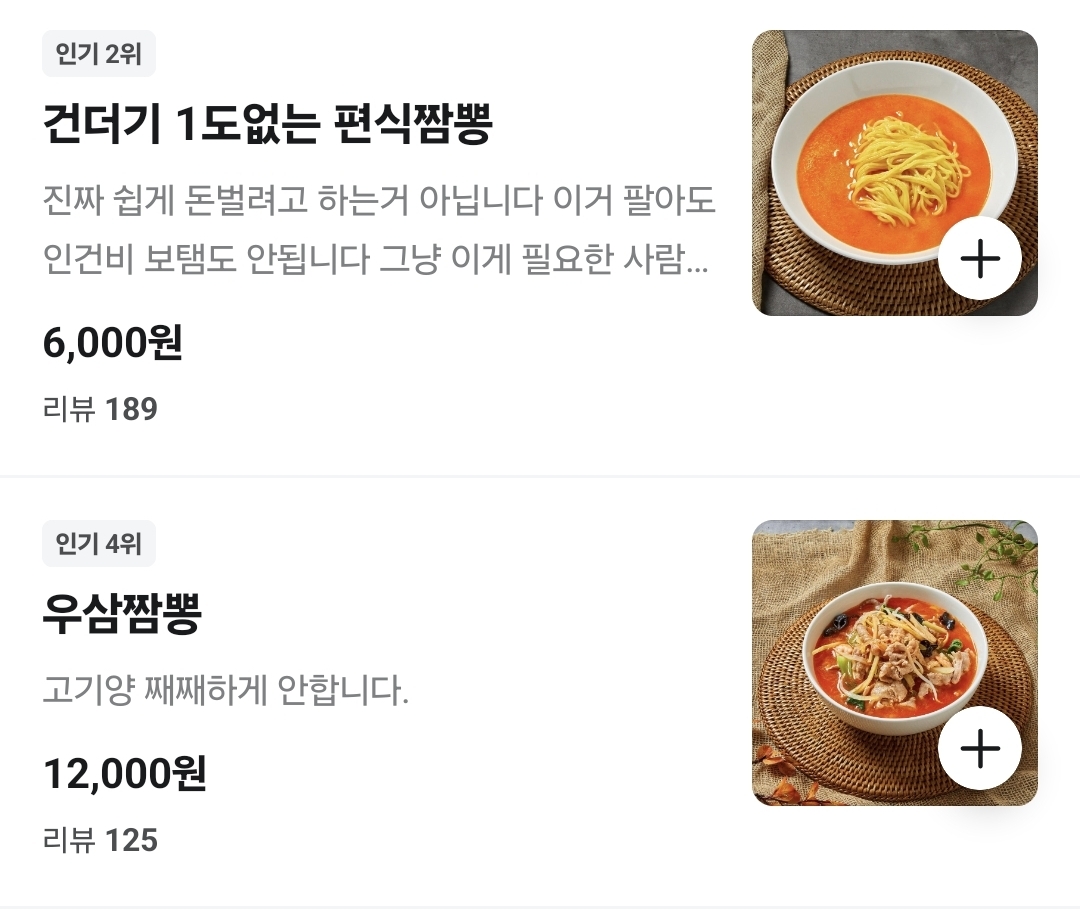Tap the plus icon on 우삼짬뽕
Screen dimensions: 1080x913
[979, 748]
